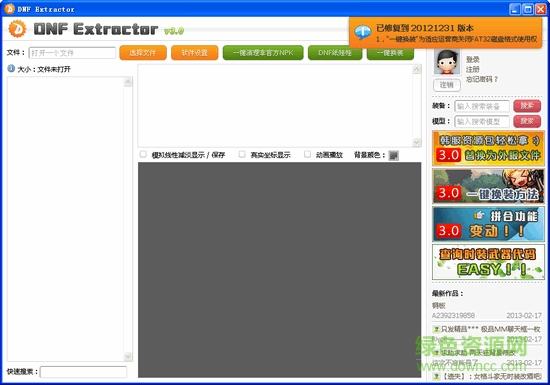Screen dimensions: 550x385
Task: Click the A2392319858 author text
Action: click(453, 316)
